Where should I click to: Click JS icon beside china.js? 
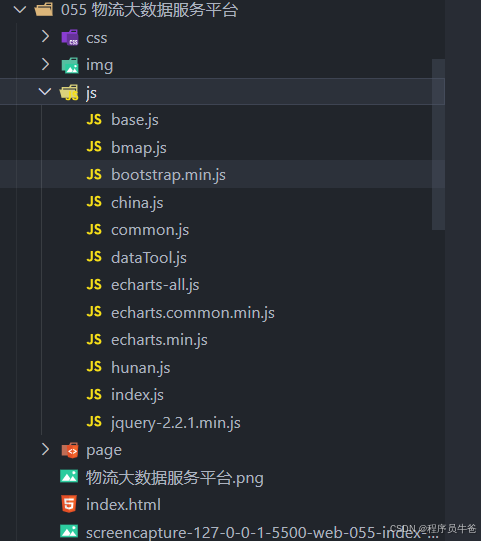(x=94, y=202)
